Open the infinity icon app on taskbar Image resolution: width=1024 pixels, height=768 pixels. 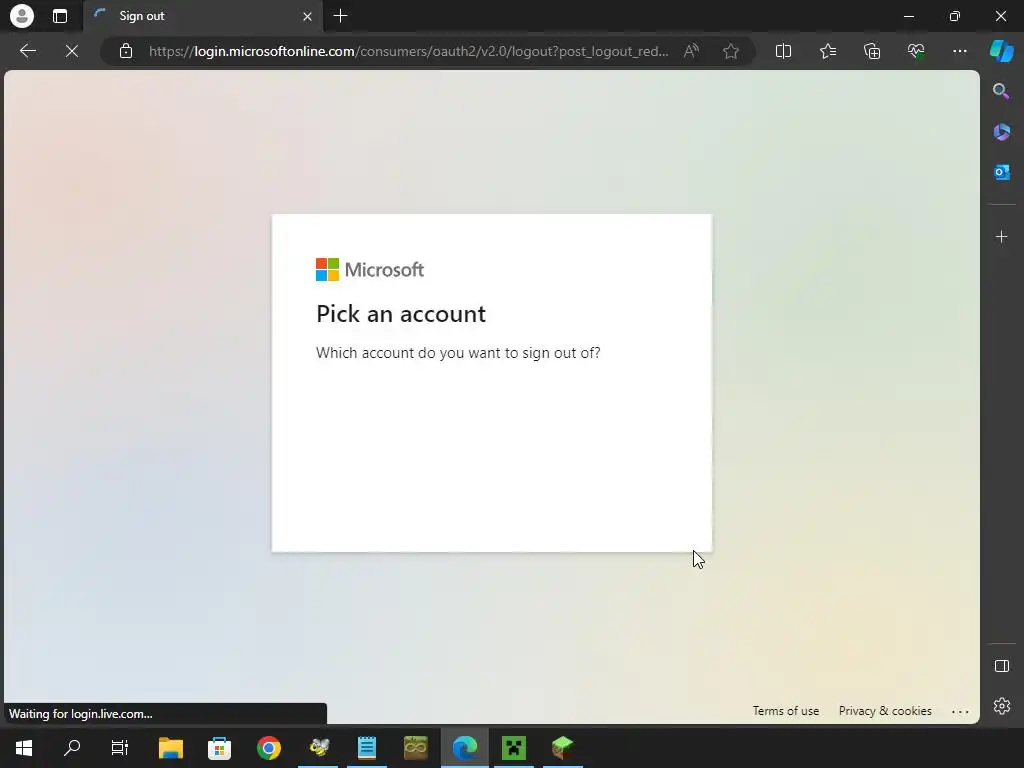click(415, 748)
